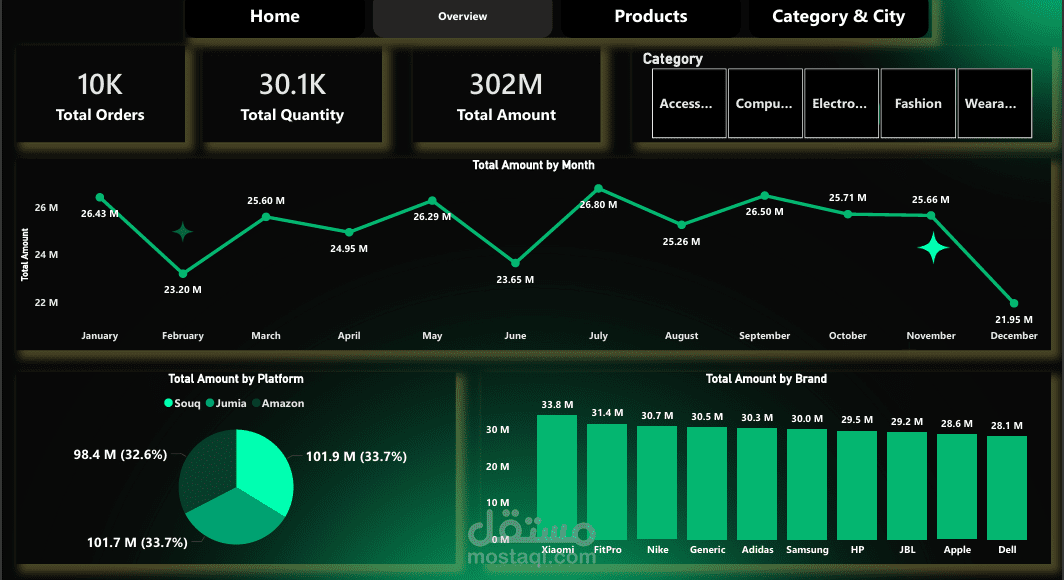Viewport: 1064px width, 580px height.
Task: Click the 'September' axis label
Action: point(765,335)
